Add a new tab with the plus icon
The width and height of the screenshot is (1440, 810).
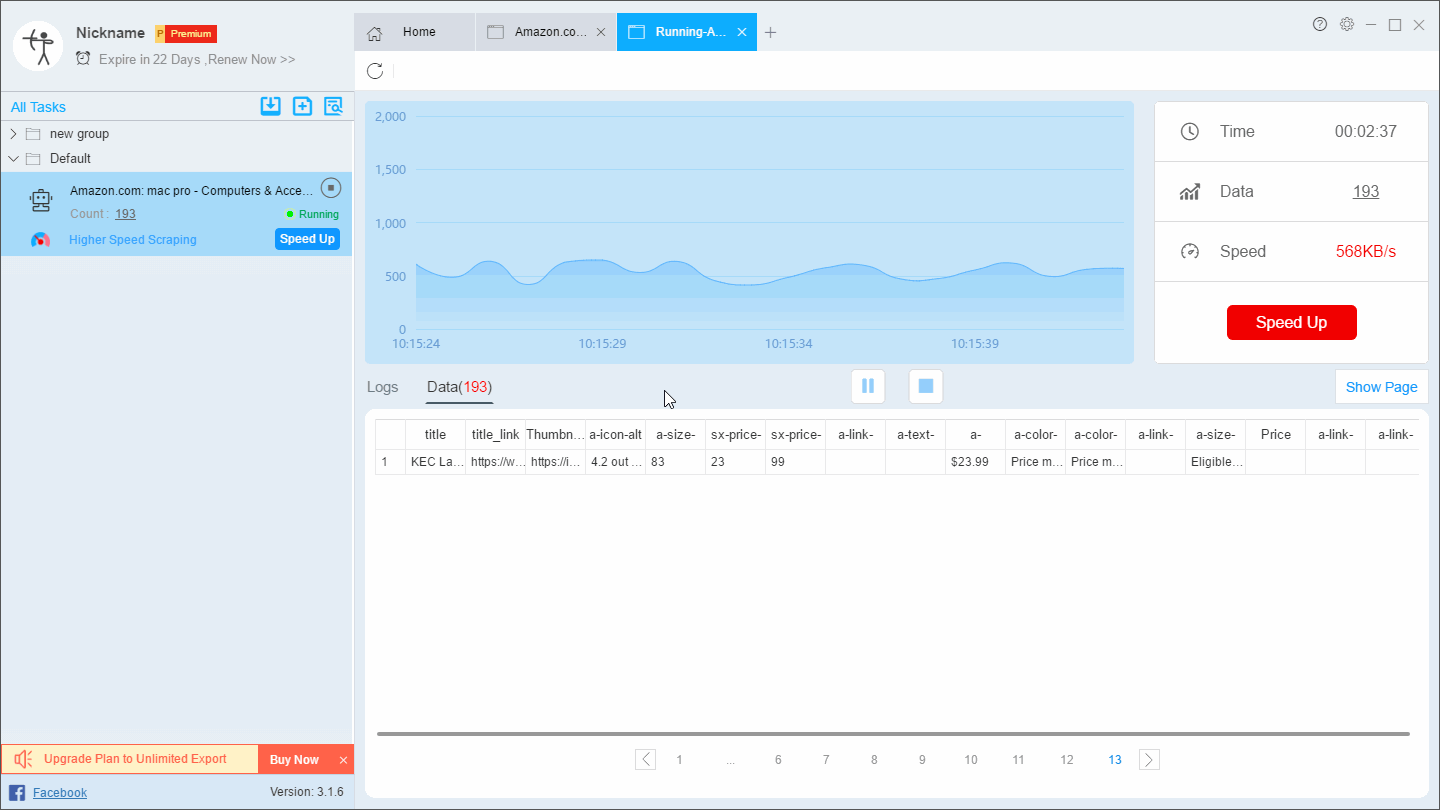coord(770,32)
